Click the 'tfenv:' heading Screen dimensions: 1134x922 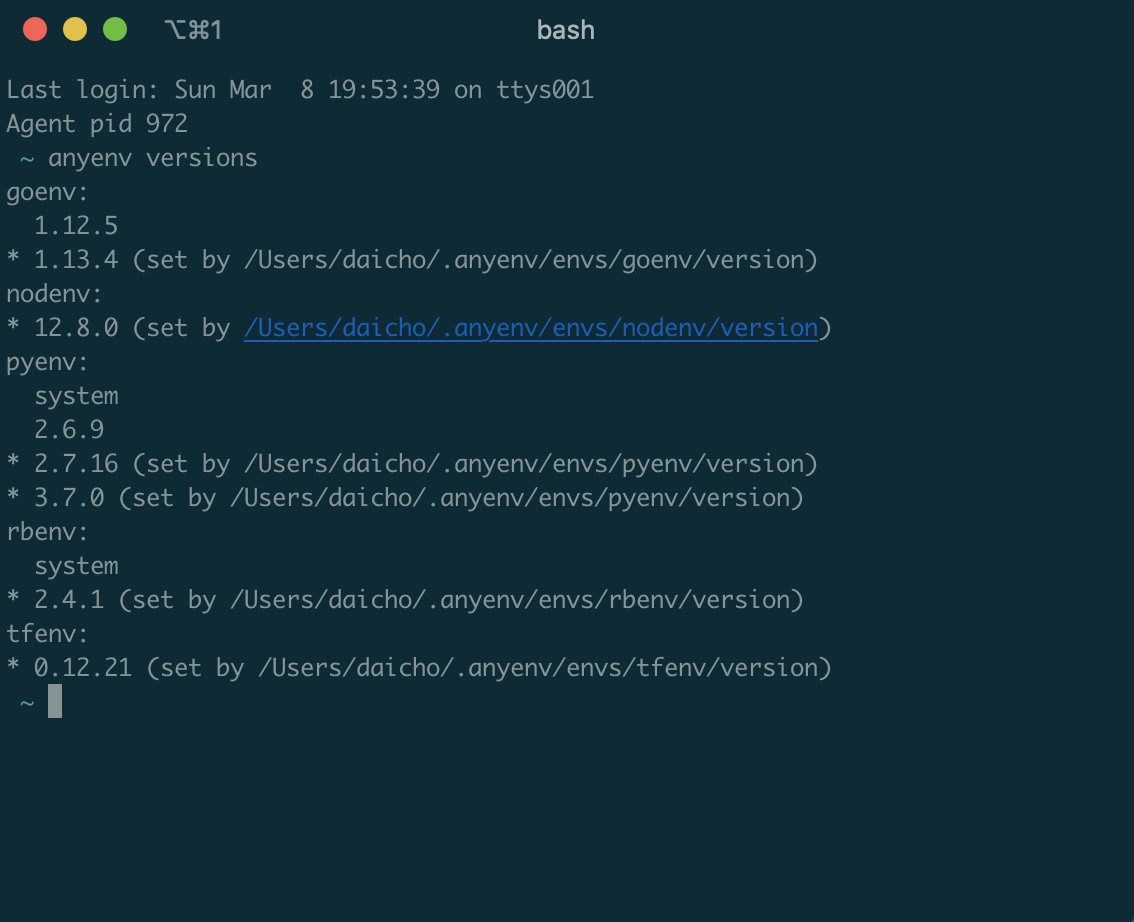pyautogui.click(x=47, y=634)
